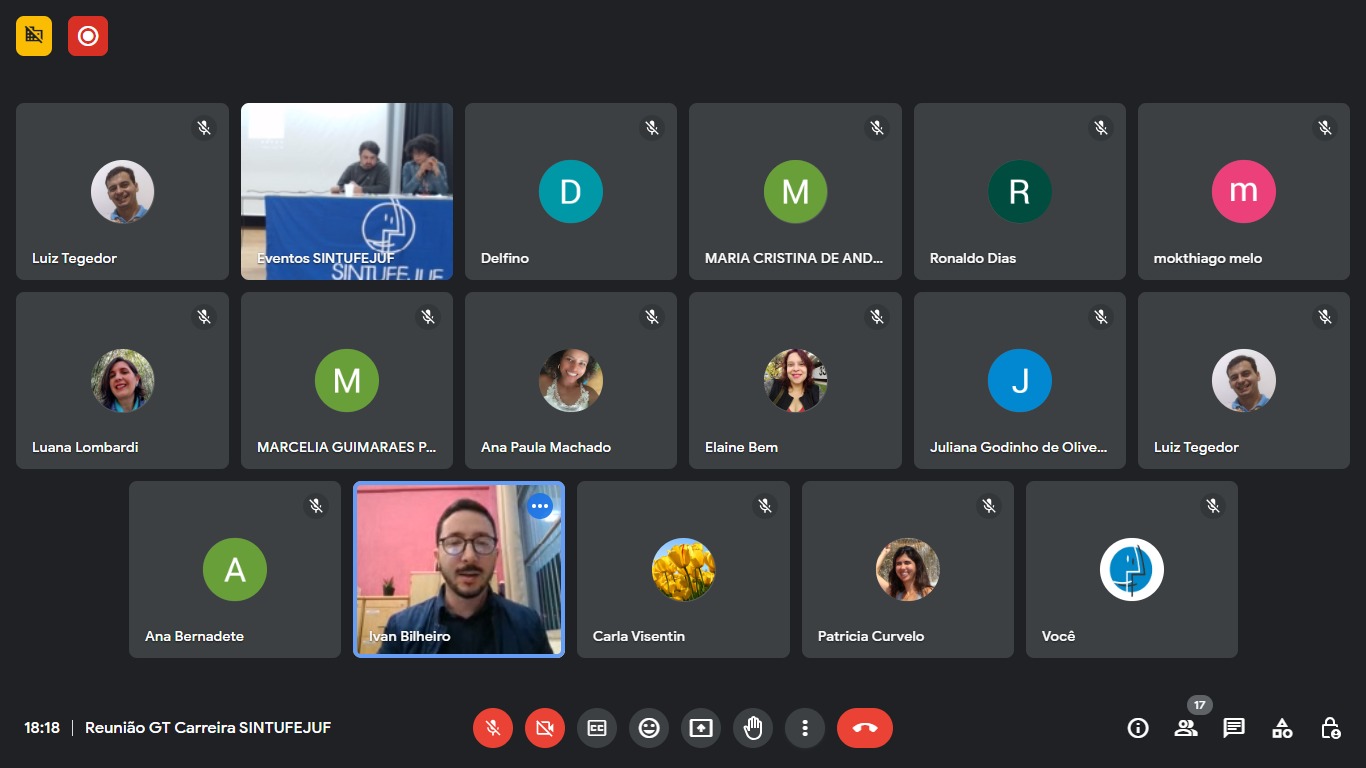Click muted mic icon on Delfino tile

[652, 128]
